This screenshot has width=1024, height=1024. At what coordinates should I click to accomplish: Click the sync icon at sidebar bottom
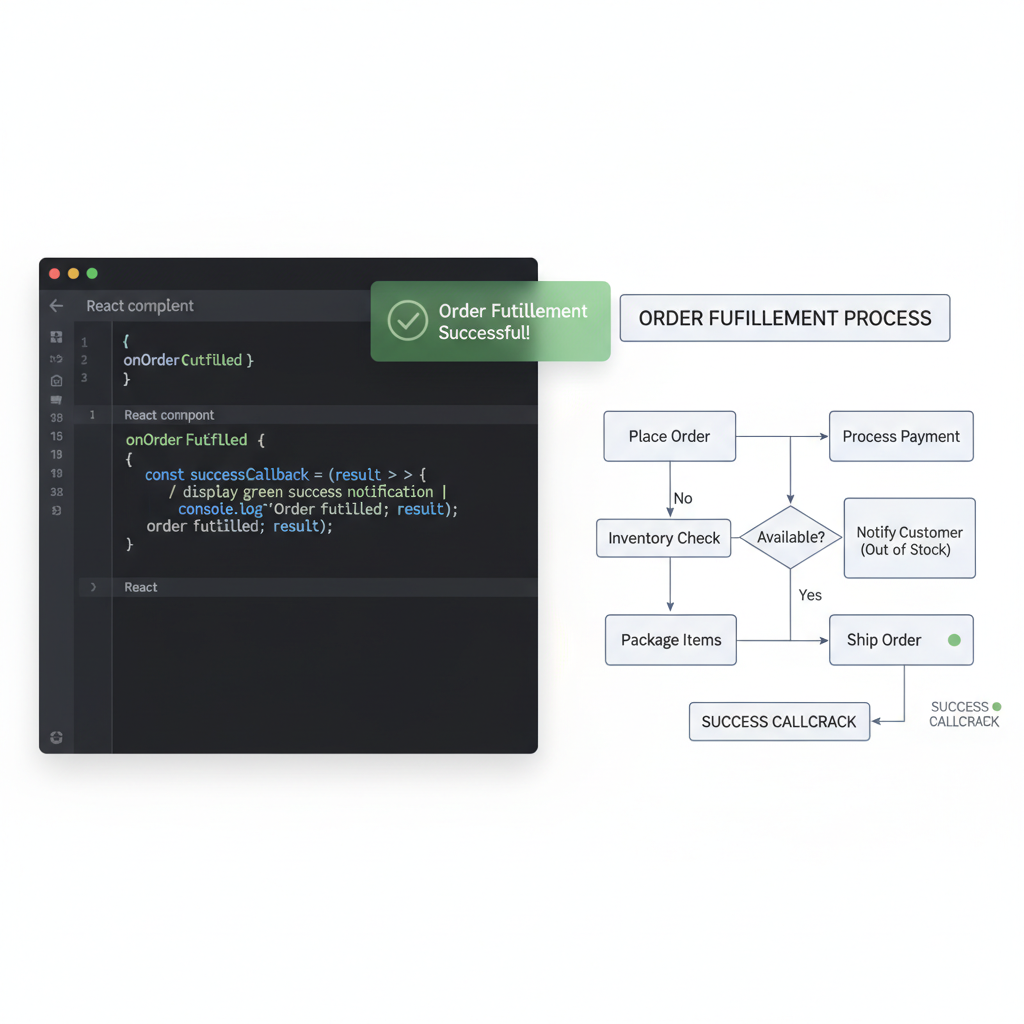coord(57,737)
